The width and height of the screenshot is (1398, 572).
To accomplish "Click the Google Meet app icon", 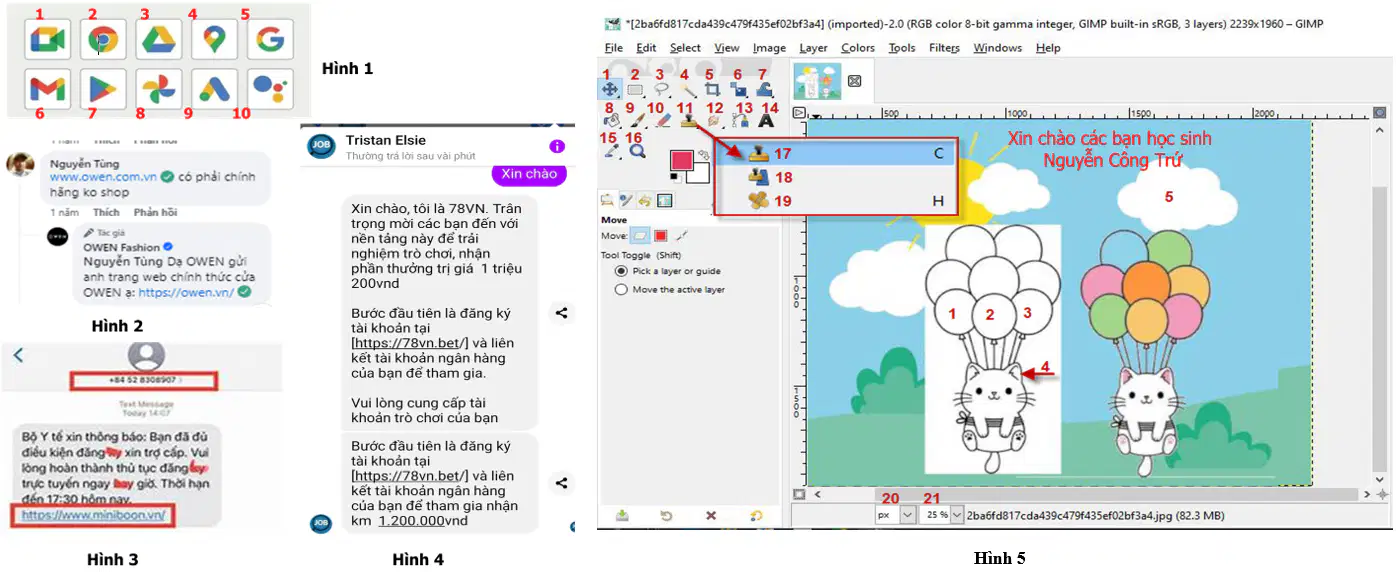I will pyautogui.click(x=47, y=40).
